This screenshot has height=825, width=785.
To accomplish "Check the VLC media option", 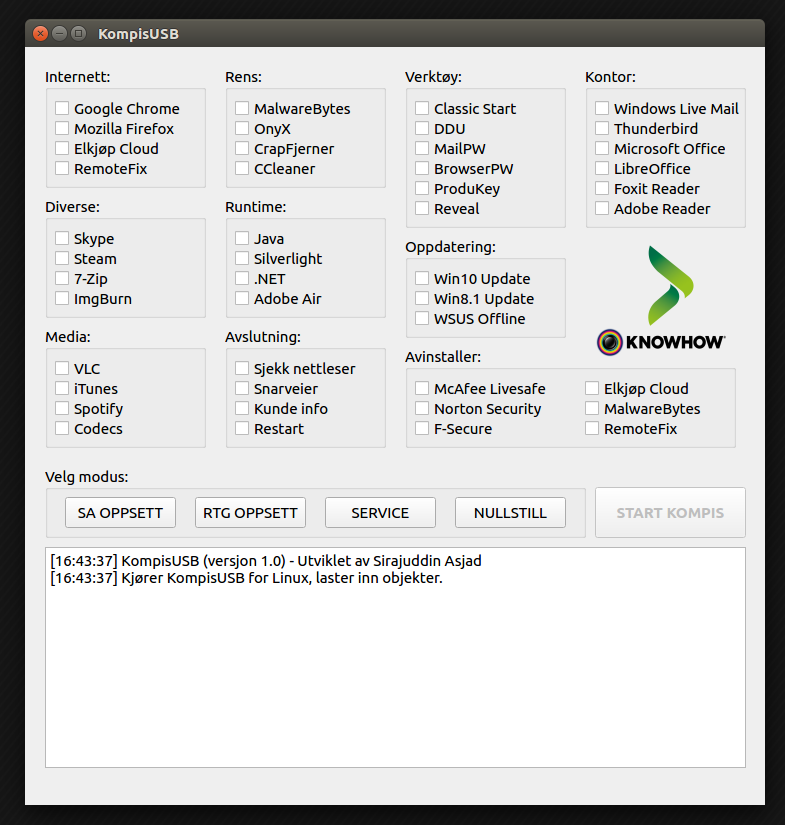I will pyautogui.click(x=62, y=368).
